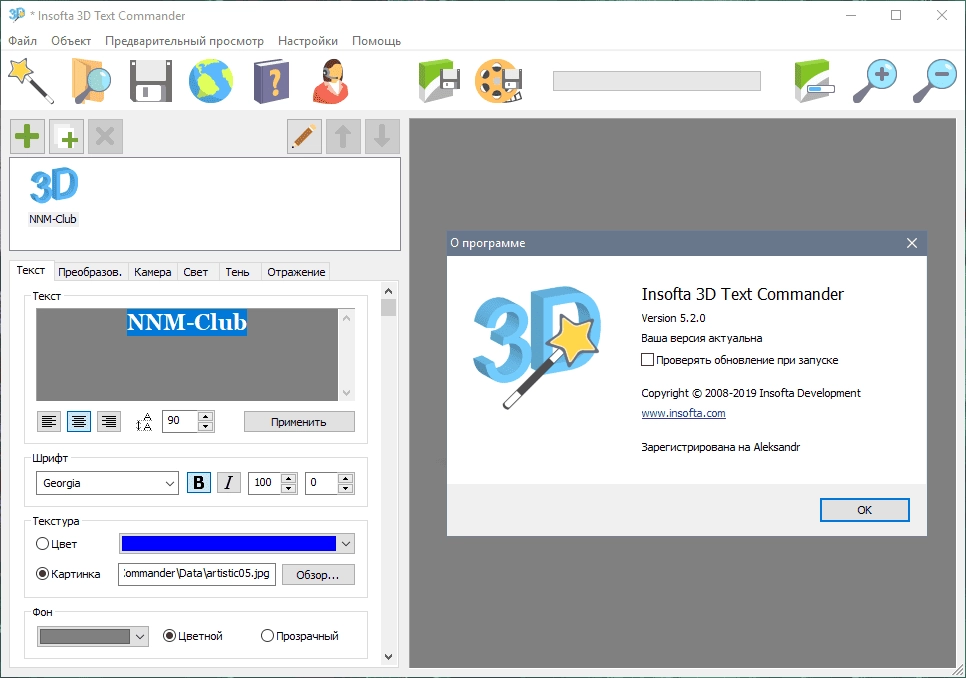Zoom in with magnifier plus icon
Viewport: 966px width, 678px height.
point(874,81)
